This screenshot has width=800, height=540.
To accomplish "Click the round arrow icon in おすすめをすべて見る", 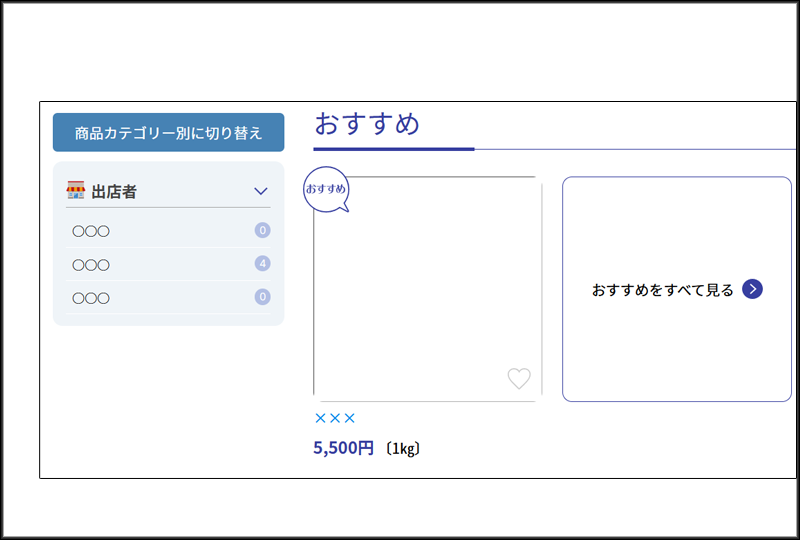I will 752,289.
